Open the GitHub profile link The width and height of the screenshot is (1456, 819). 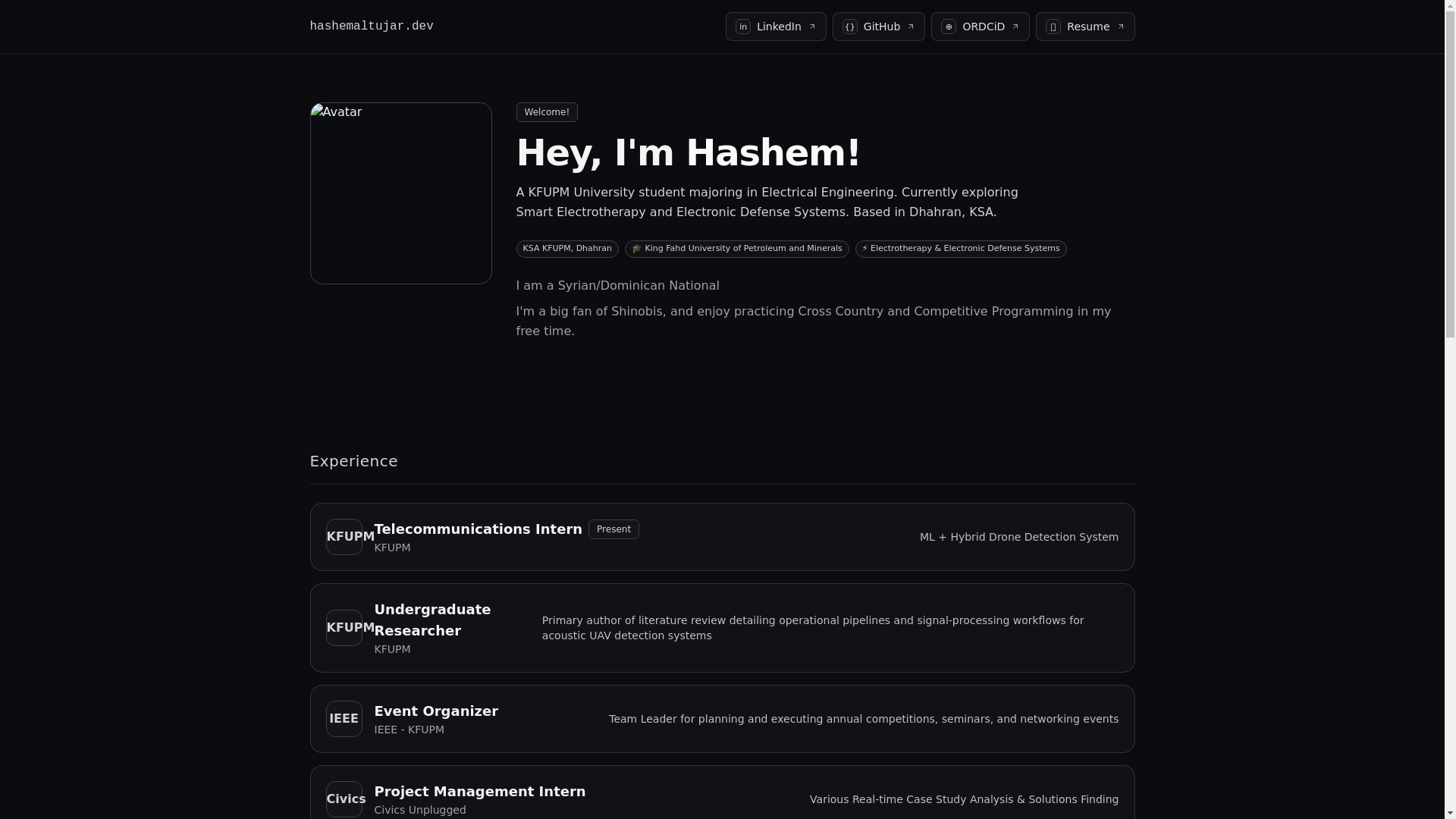pyautogui.click(x=879, y=27)
